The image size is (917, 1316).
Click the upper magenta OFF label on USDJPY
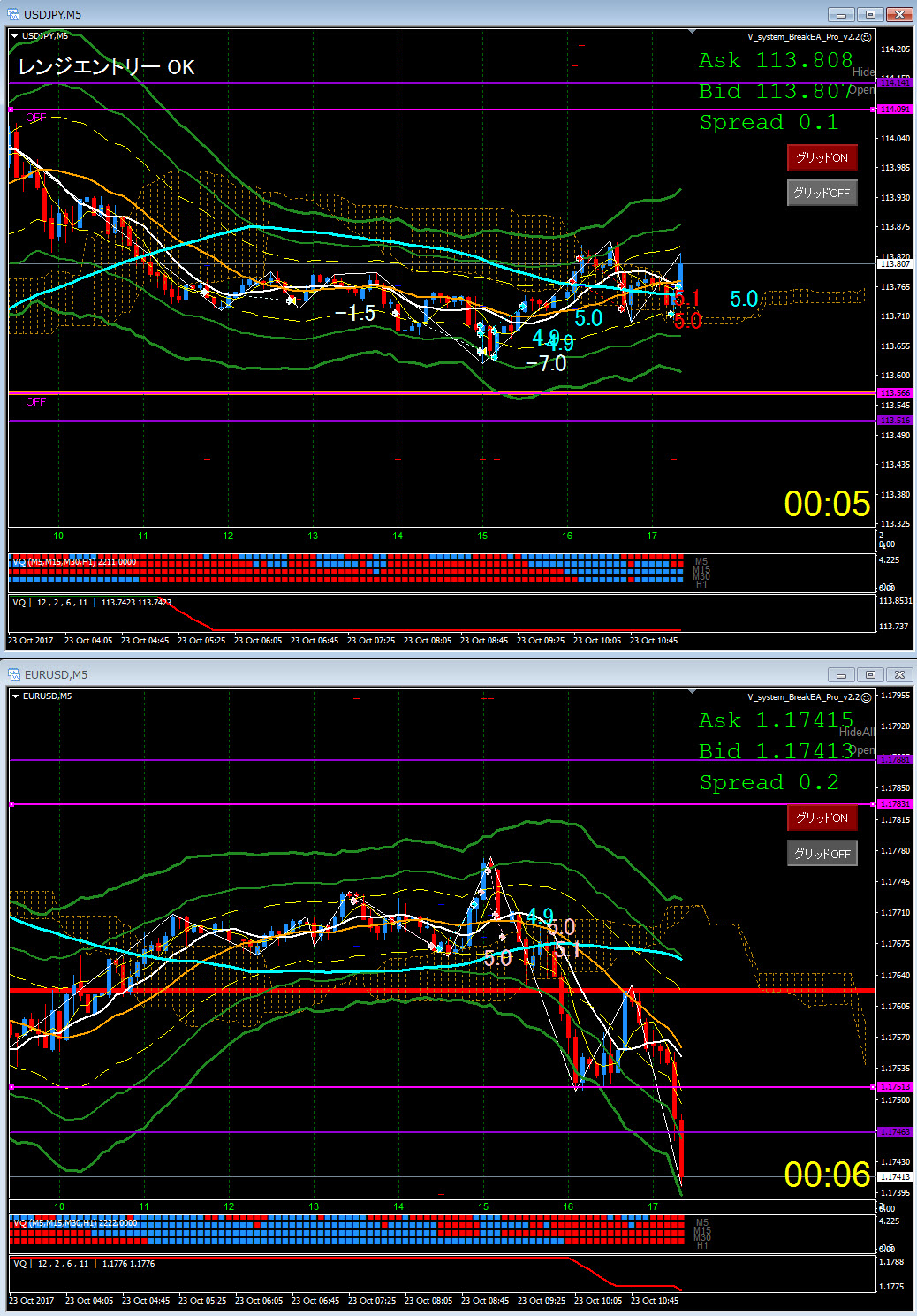click(x=36, y=118)
